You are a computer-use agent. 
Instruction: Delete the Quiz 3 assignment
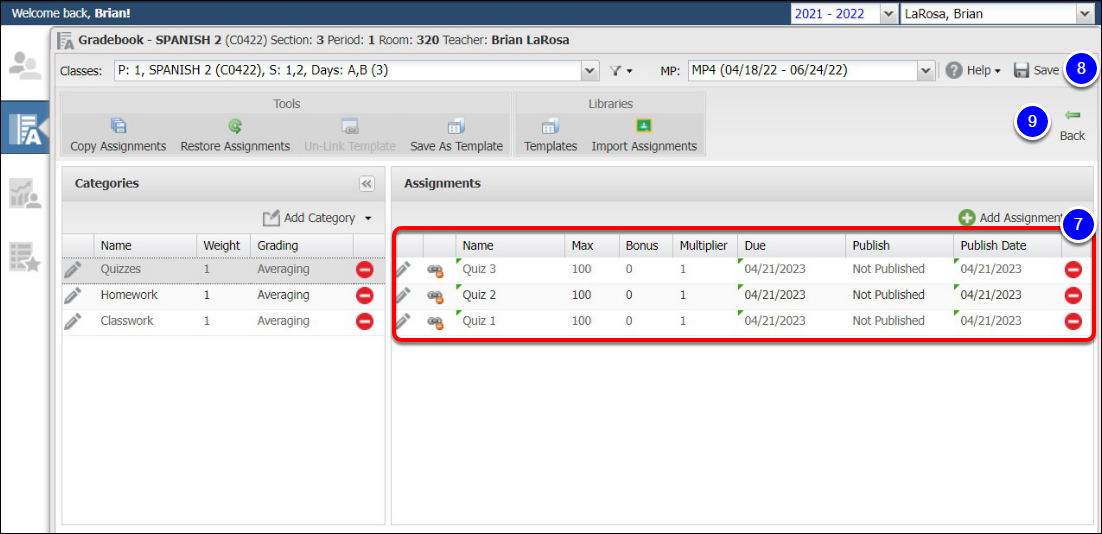pos(1073,269)
